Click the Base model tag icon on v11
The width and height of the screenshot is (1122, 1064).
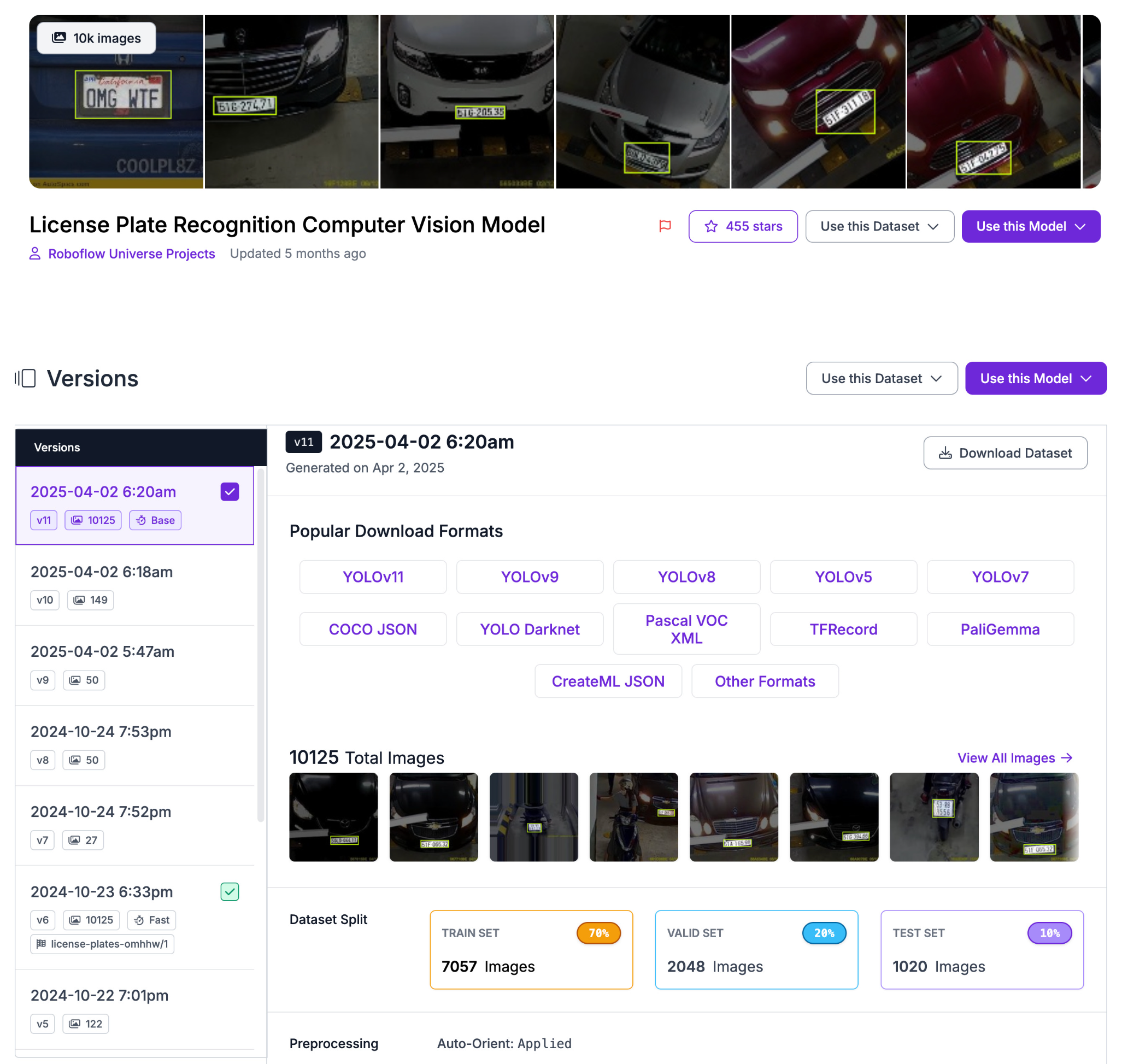pos(141,520)
